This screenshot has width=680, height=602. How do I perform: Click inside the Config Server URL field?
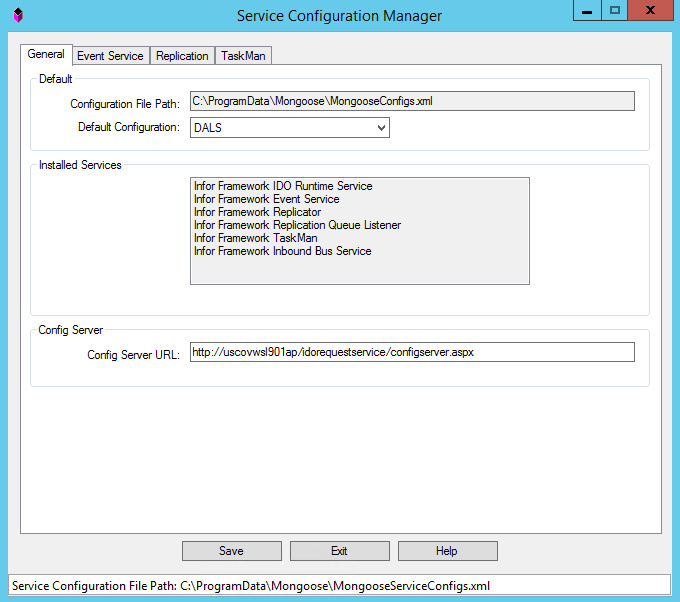412,352
